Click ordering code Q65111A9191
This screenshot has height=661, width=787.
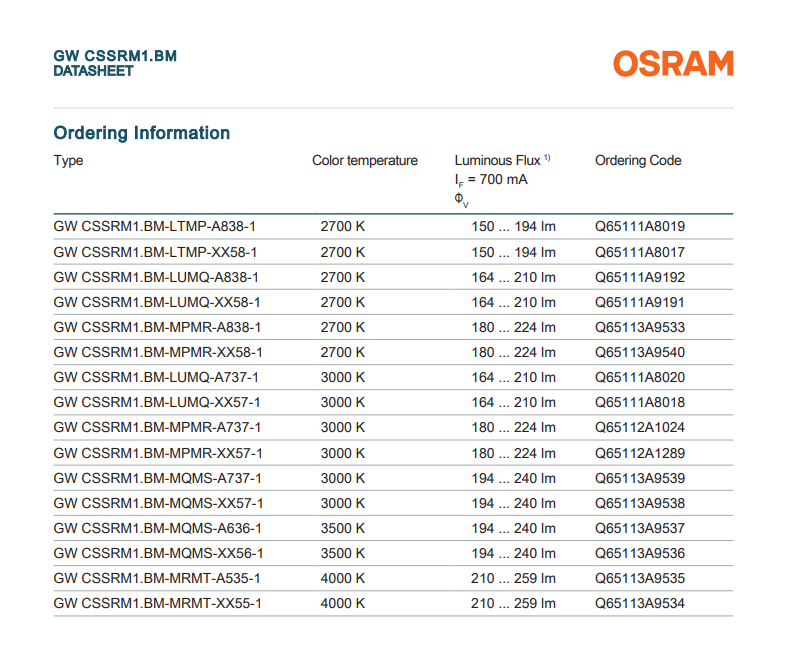[x=639, y=302]
